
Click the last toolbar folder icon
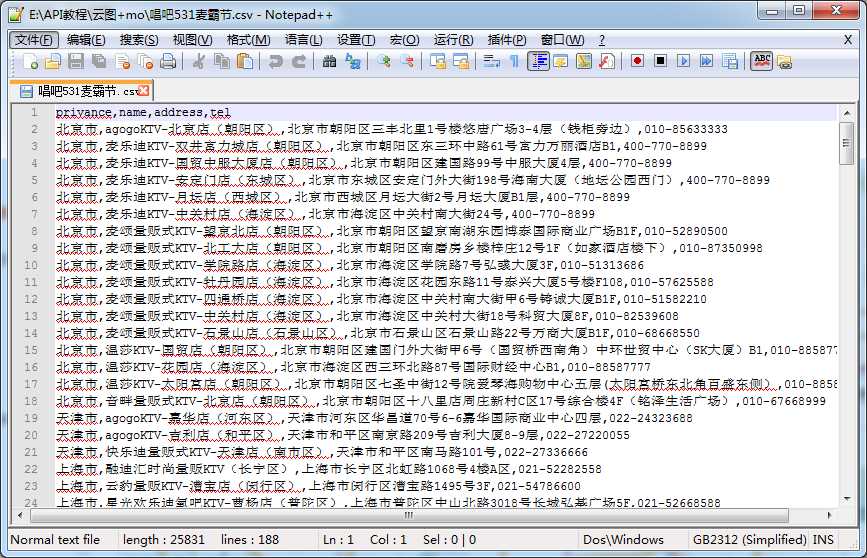784,61
